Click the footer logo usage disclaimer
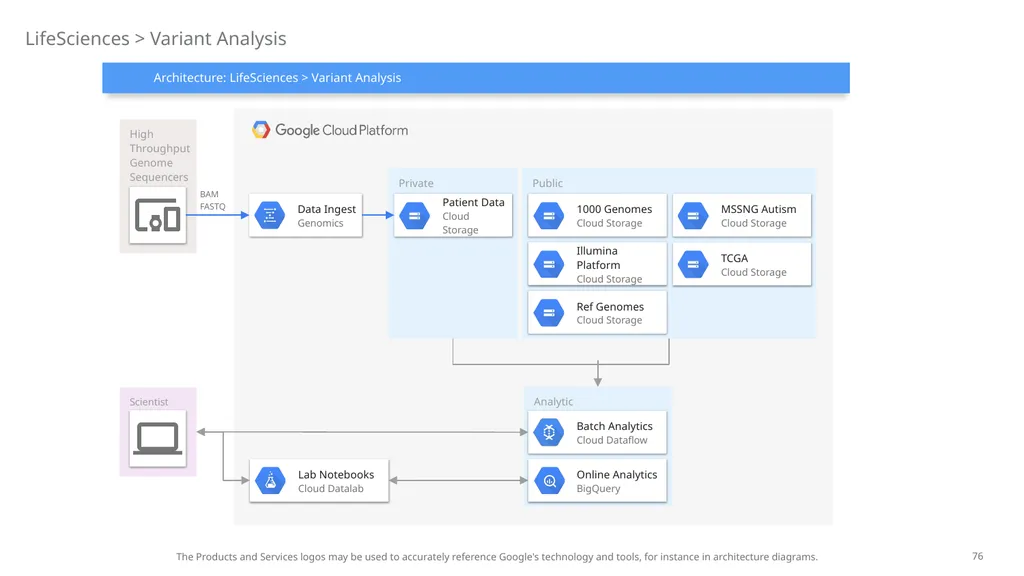Image resolution: width=1024 pixels, height=576 pixels. click(496, 556)
